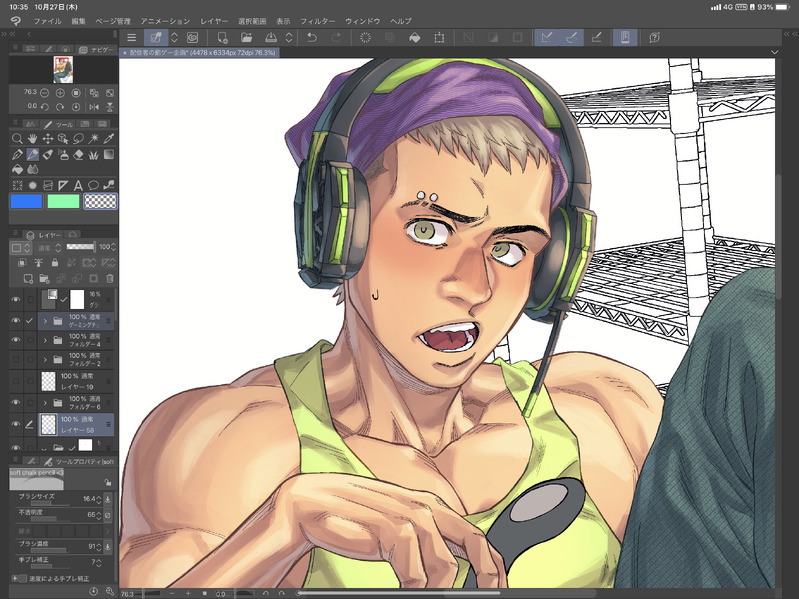Select the magnifier Zoom tool
Image resolution: width=799 pixels, height=599 pixels.
17,139
